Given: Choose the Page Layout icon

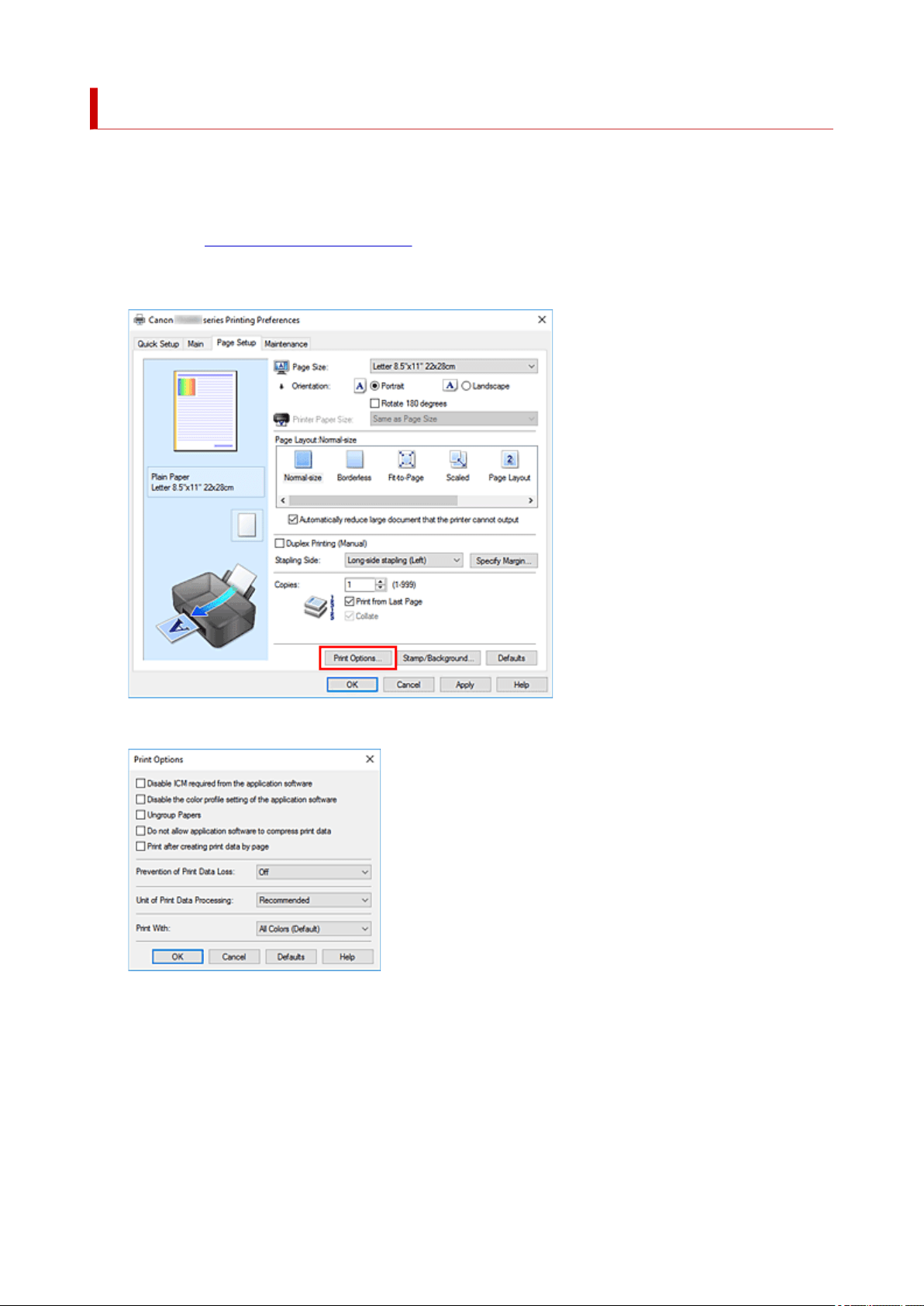Looking at the screenshot, I should coord(509,460).
